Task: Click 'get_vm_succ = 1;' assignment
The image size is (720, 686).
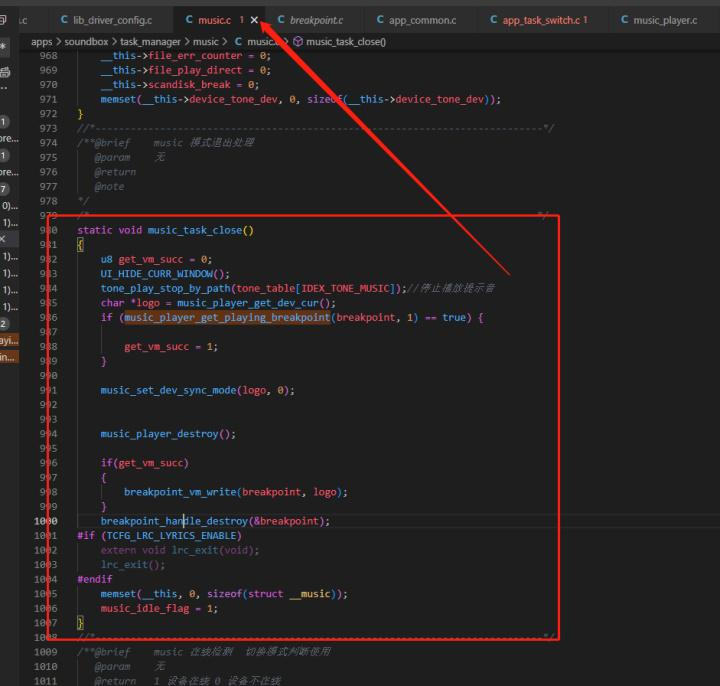Action: tap(171, 347)
